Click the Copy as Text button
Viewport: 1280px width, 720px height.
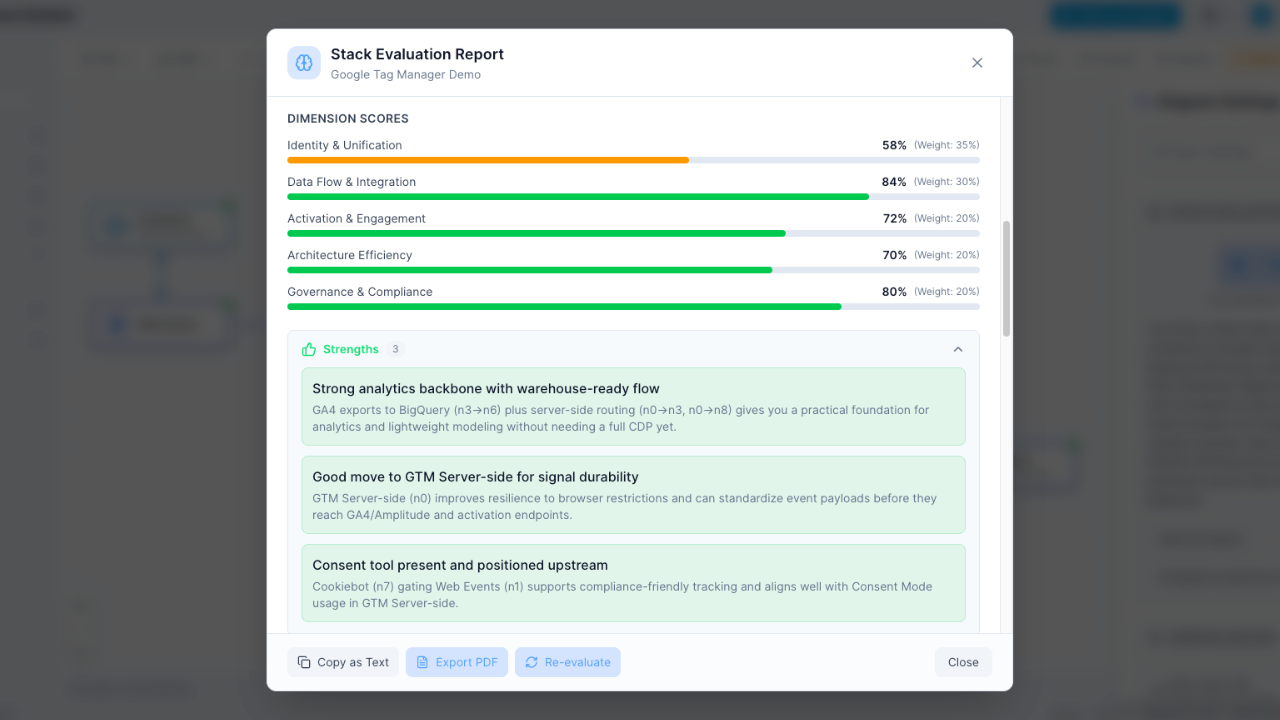tap(343, 662)
